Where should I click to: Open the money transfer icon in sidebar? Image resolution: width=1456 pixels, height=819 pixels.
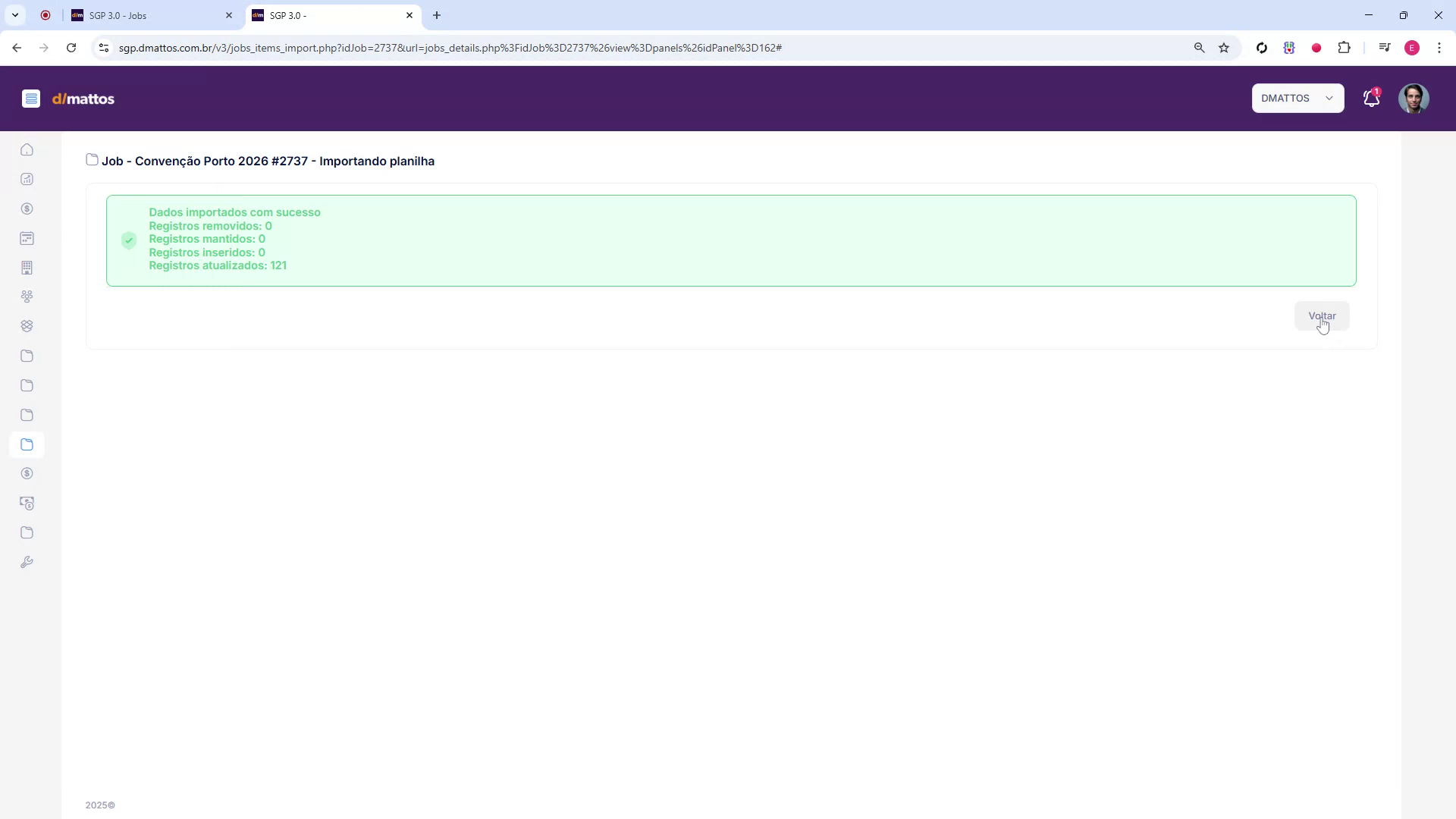point(27,503)
